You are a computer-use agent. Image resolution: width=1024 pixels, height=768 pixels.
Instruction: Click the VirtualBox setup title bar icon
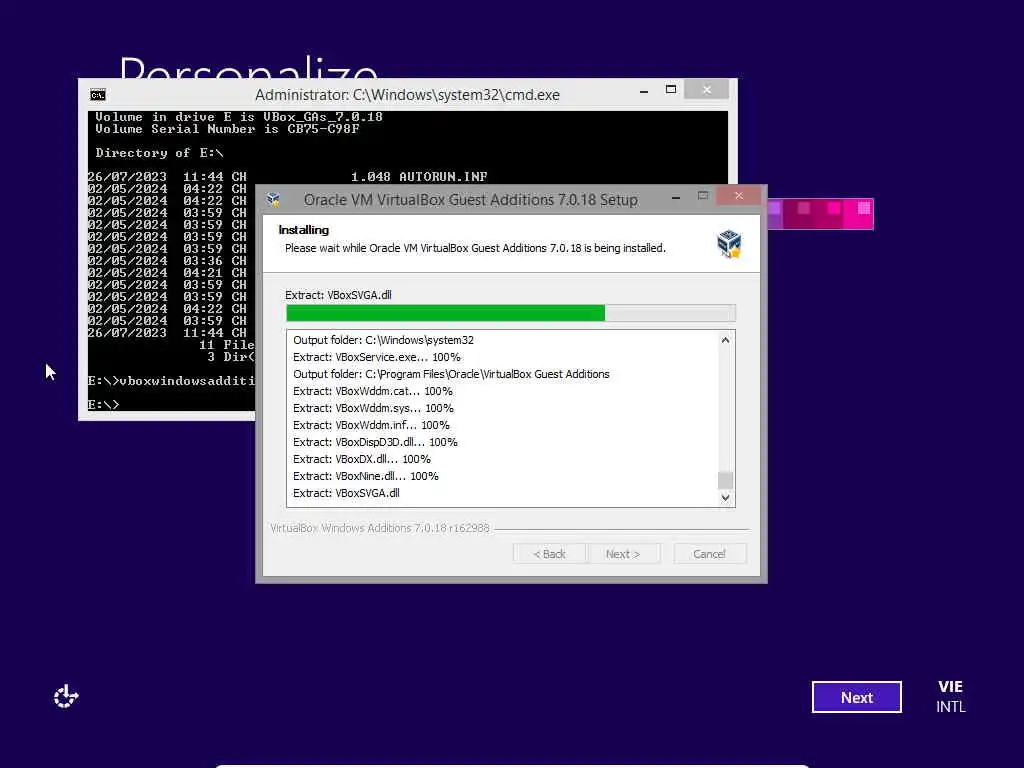(274, 200)
